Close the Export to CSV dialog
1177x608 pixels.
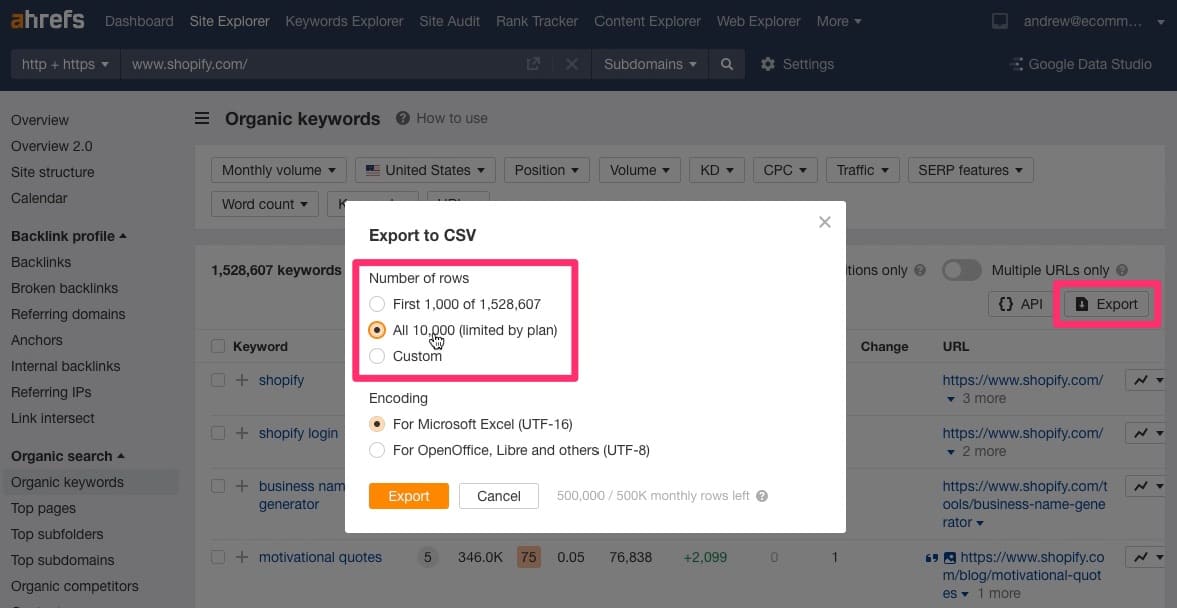(x=825, y=222)
